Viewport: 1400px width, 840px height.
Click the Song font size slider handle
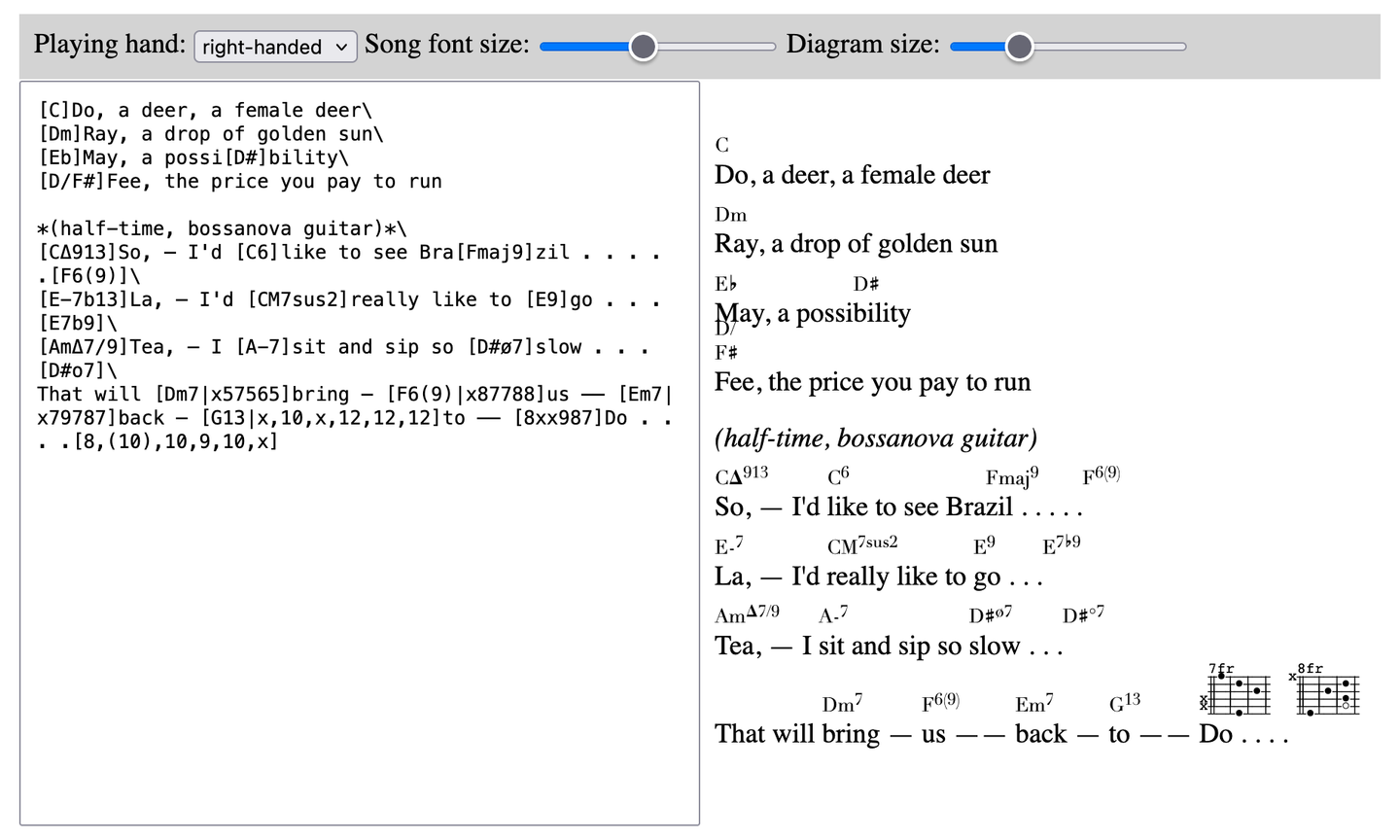click(643, 46)
